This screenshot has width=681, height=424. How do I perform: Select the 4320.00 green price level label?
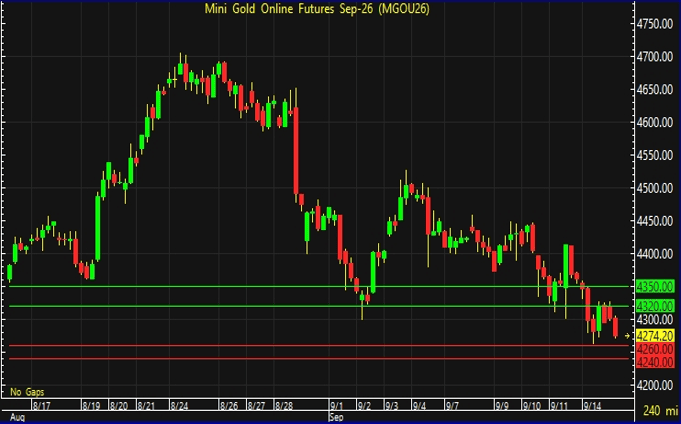pos(655,306)
